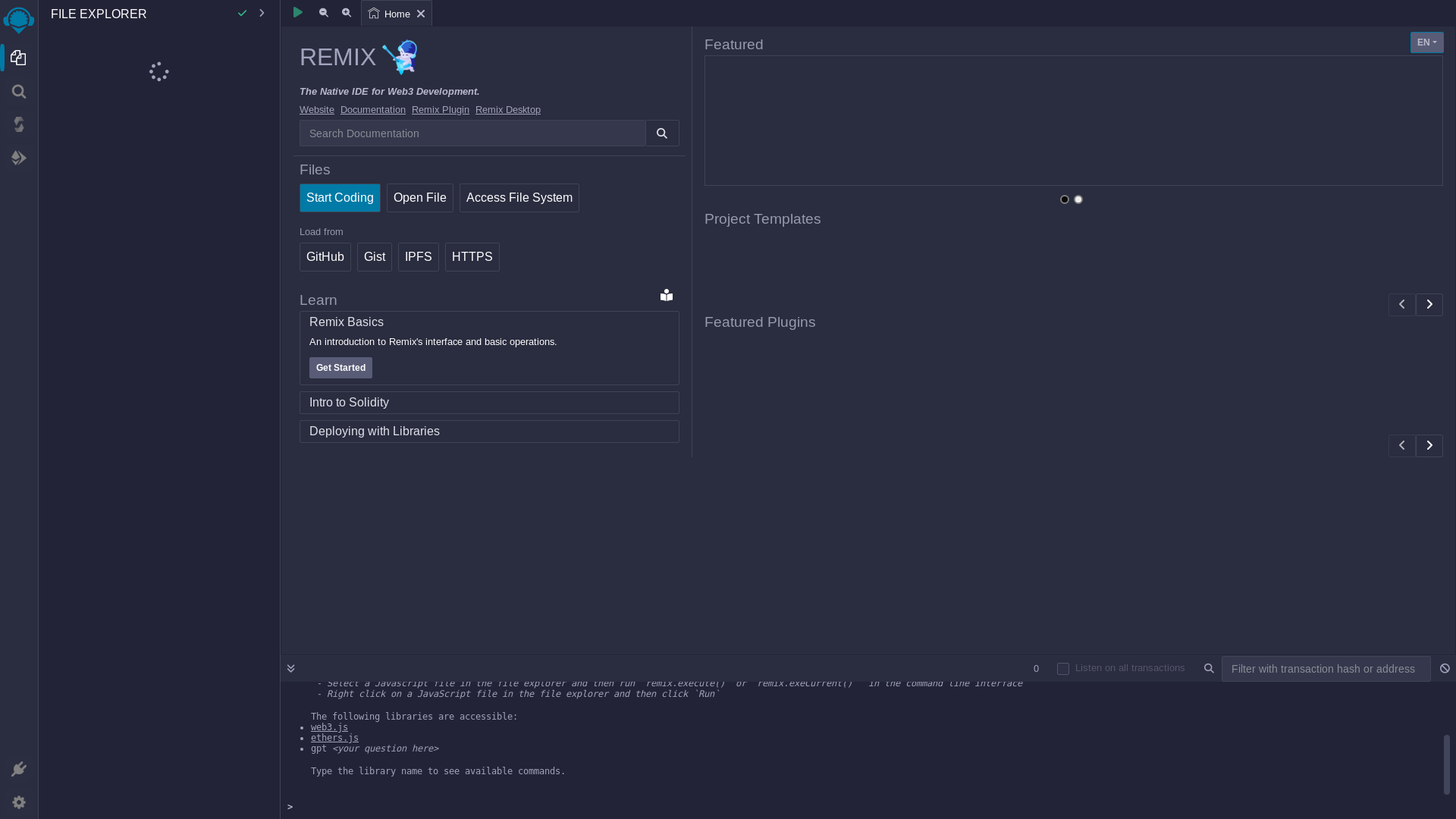The height and width of the screenshot is (819, 1456).
Task: Click the documentation search magnifier button
Action: (662, 133)
